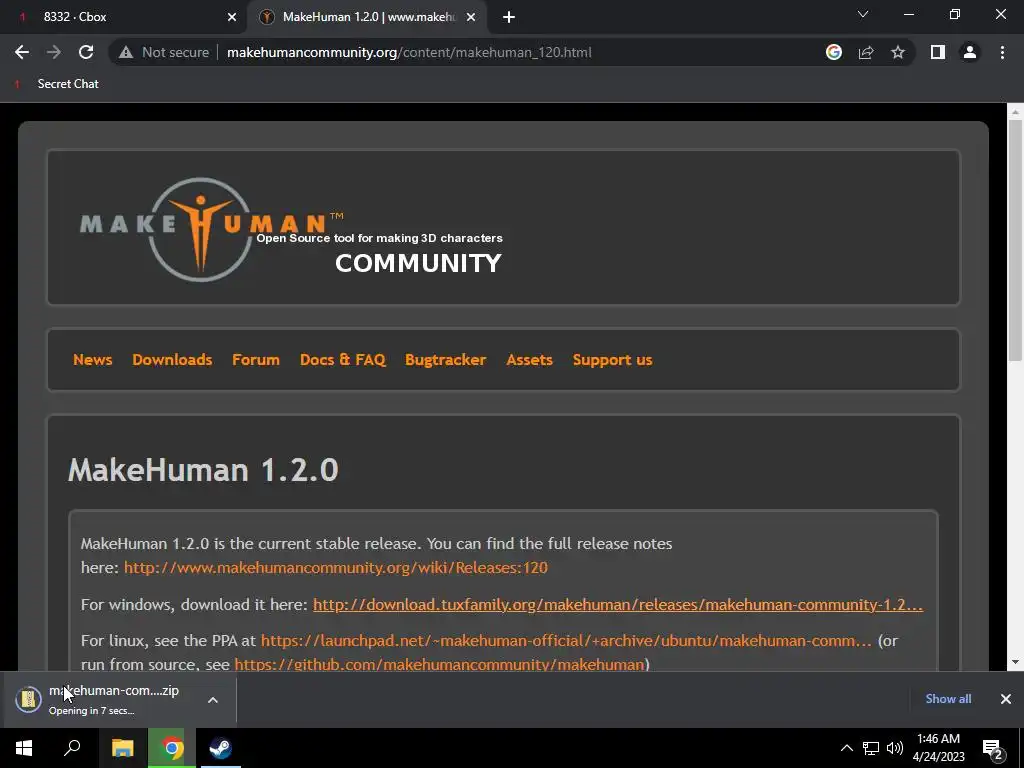Open the Chrome side panel
This screenshot has height=768, width=1024.
coord(938,52)
